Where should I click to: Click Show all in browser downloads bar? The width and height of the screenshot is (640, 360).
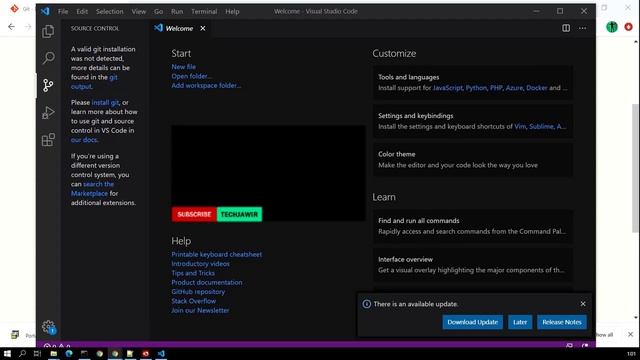[x=605, y=335]
